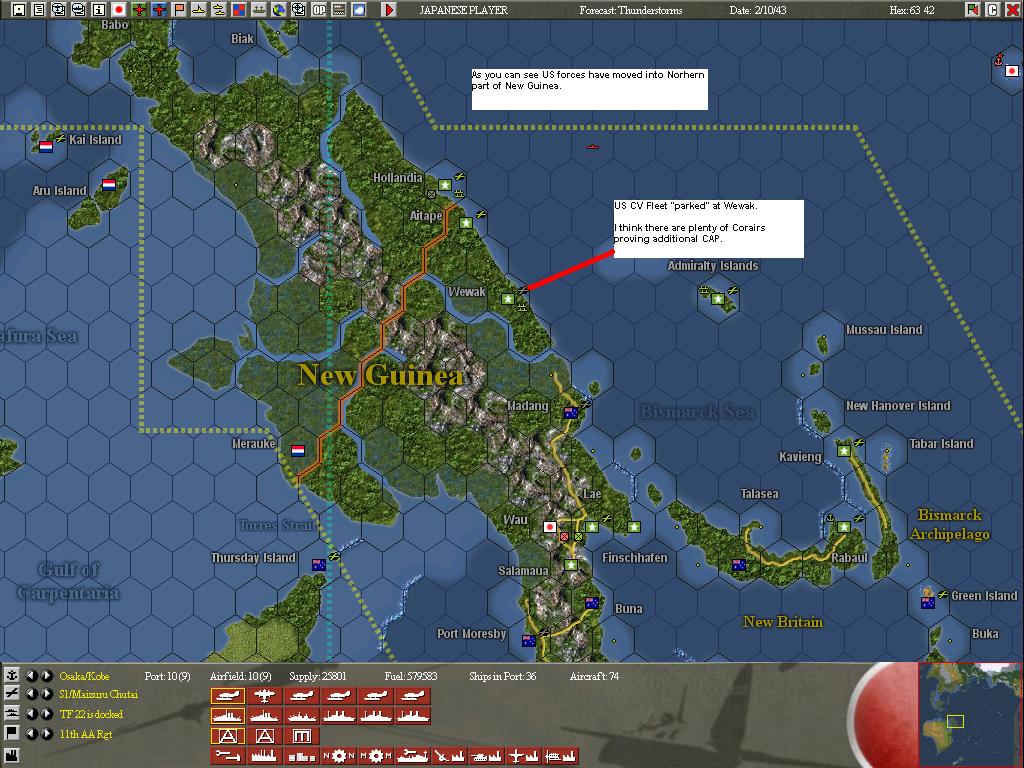Click the Aitape base star marker
The height and width of the screenshot is (768, 1024).
[466, 223]
